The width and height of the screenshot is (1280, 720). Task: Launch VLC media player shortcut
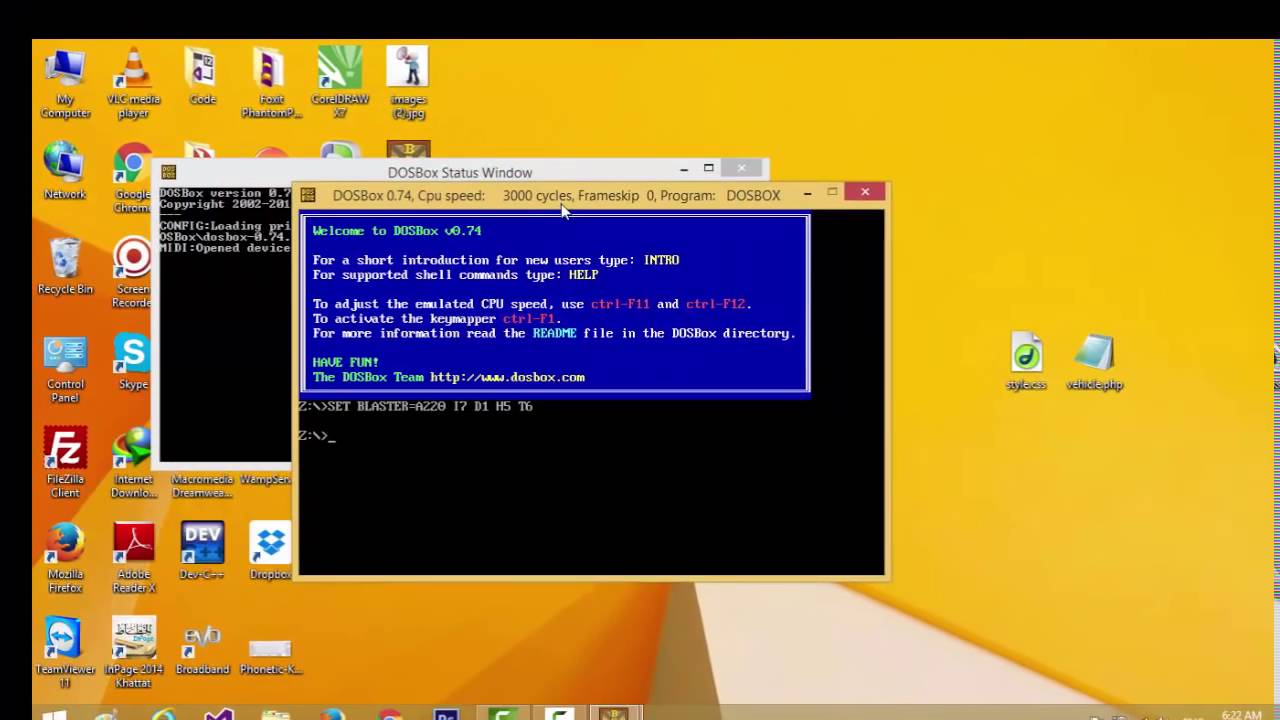tap(133, 83)
